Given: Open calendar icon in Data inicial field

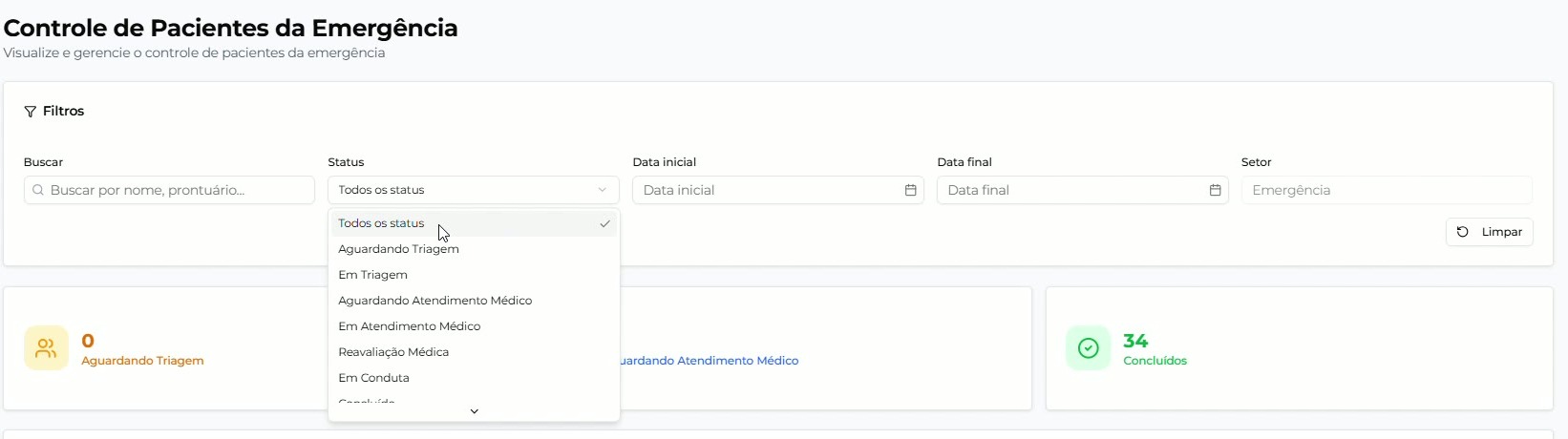Looking at the screenshot, I should click(910, 190).
